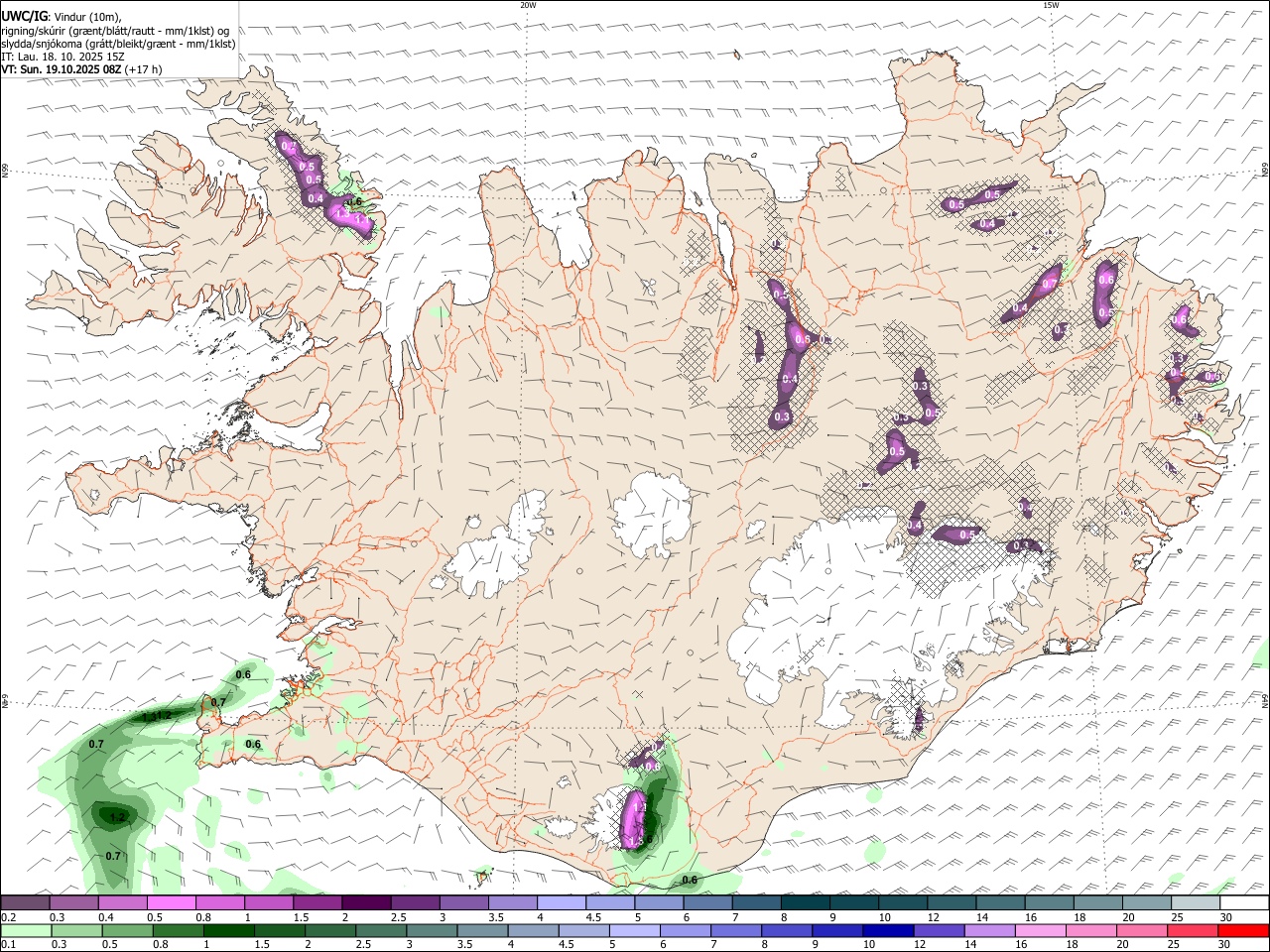Select the deep blue 10 swatch, lower legend row
The height and width of the screenshot is (952, 1270).
coord(887,931)
